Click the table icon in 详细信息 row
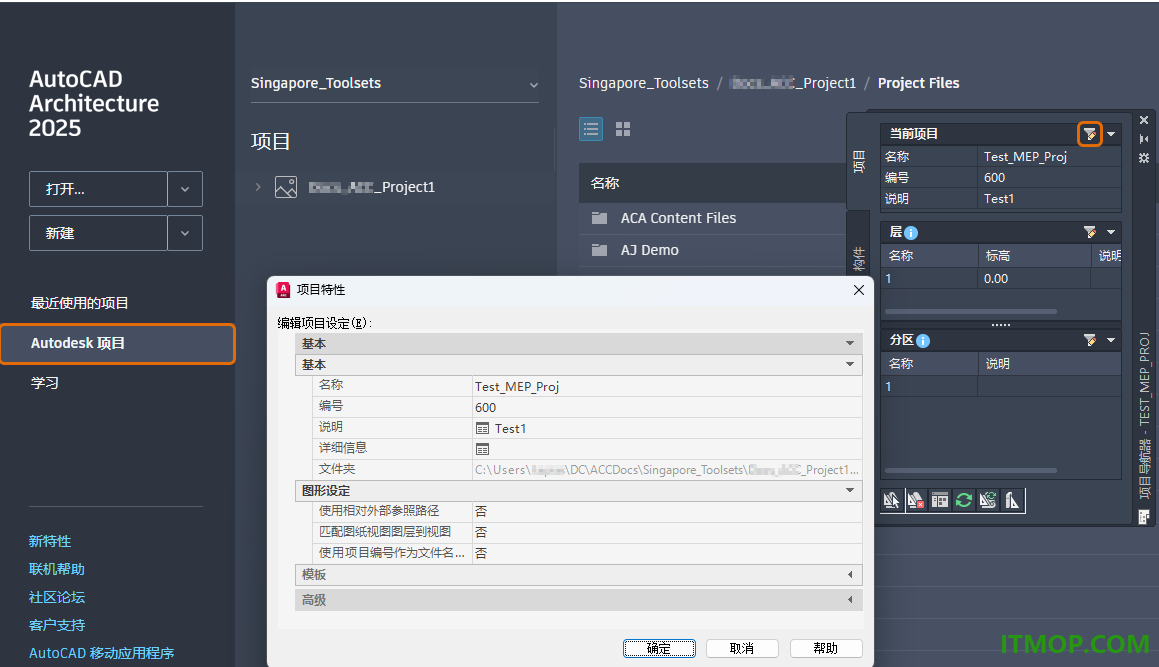 click(483, 450)
